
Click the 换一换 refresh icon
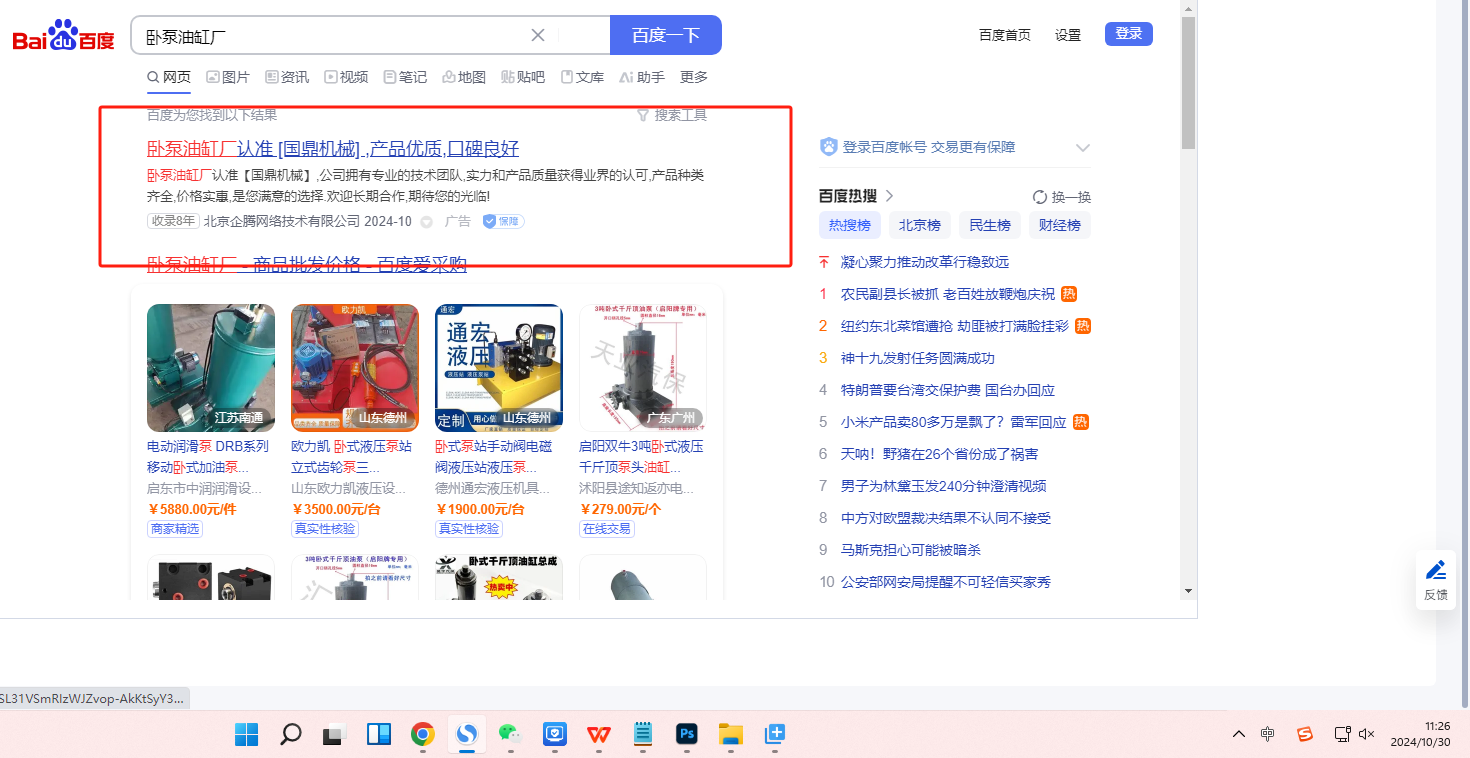coord(1040,197)
